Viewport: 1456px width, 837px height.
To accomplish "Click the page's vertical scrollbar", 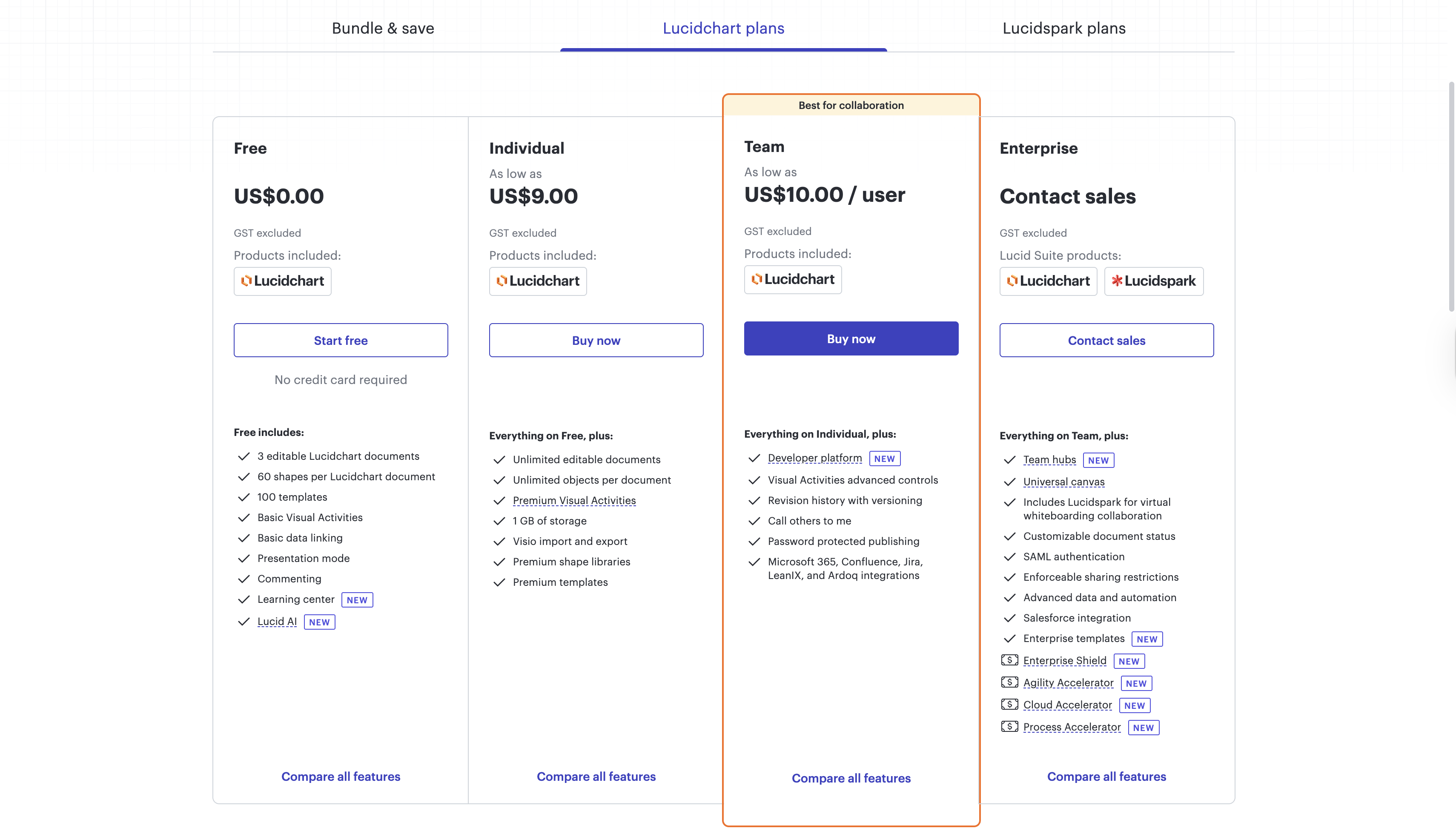I will point(1451,196).
